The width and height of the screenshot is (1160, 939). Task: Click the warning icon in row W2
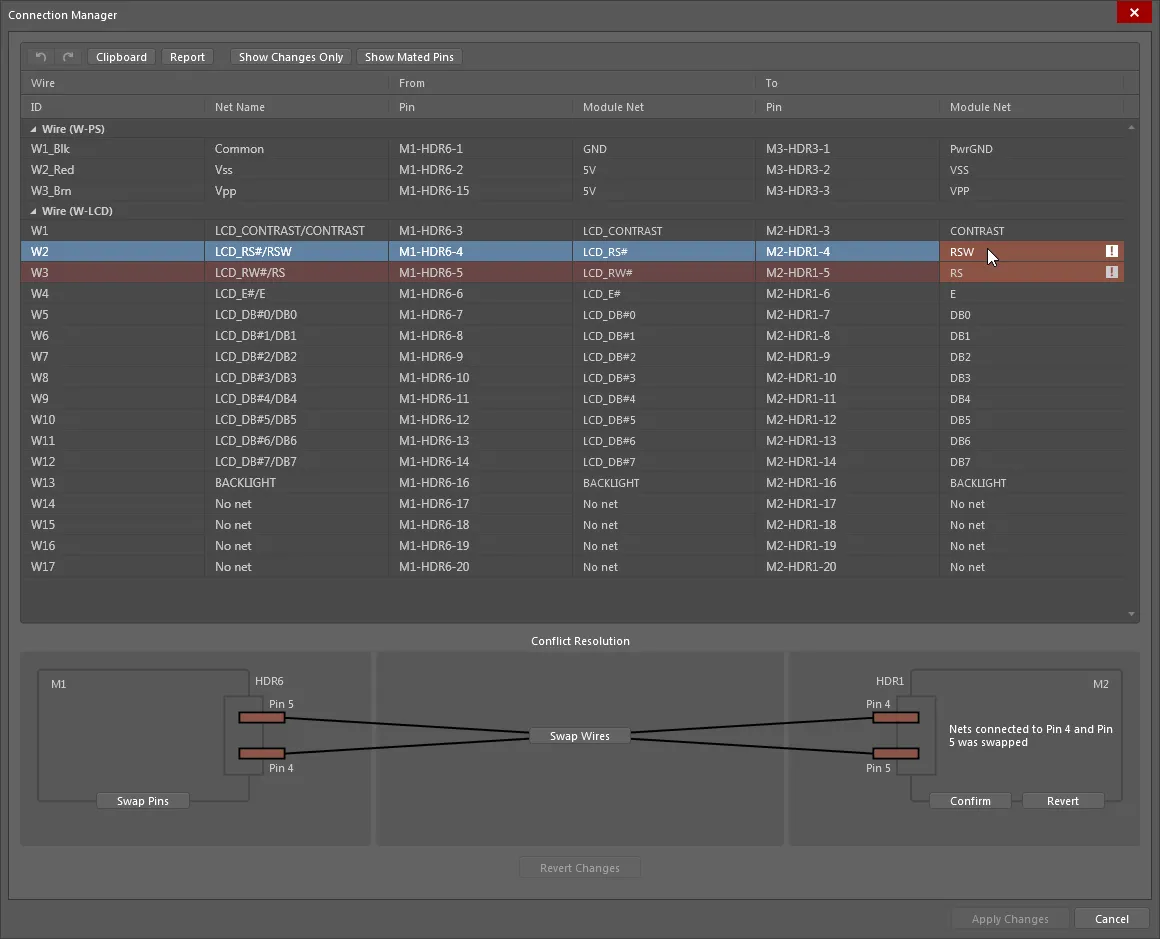click(1111, 252)
